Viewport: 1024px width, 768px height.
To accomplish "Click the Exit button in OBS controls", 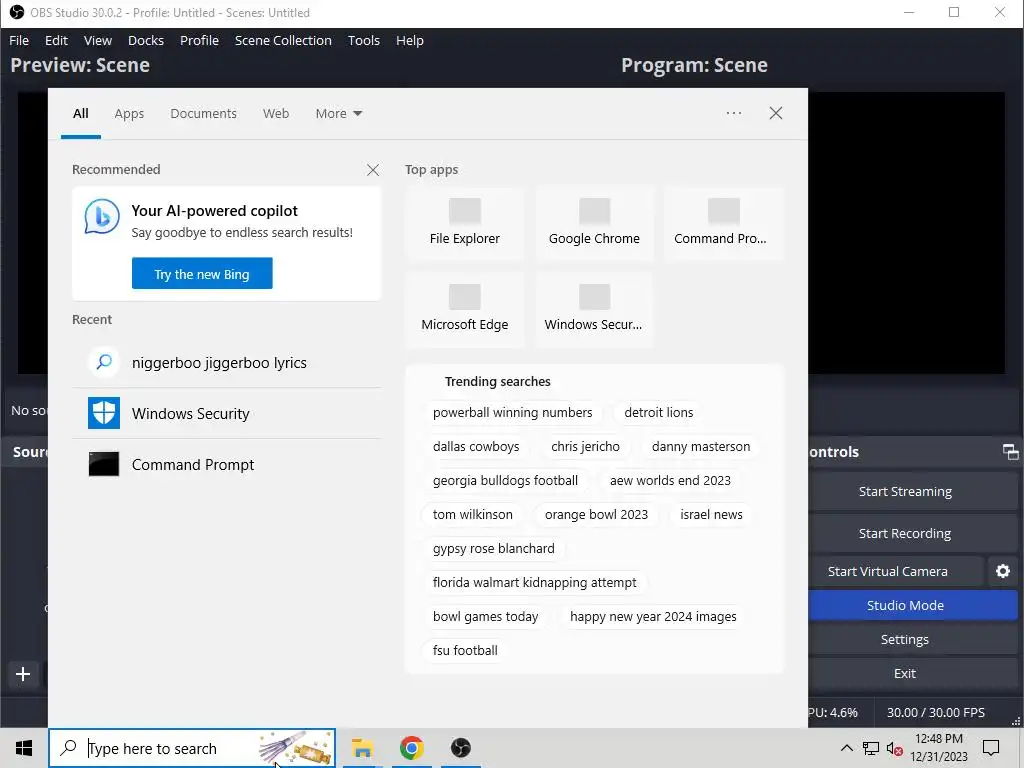I will click(904, 673).
